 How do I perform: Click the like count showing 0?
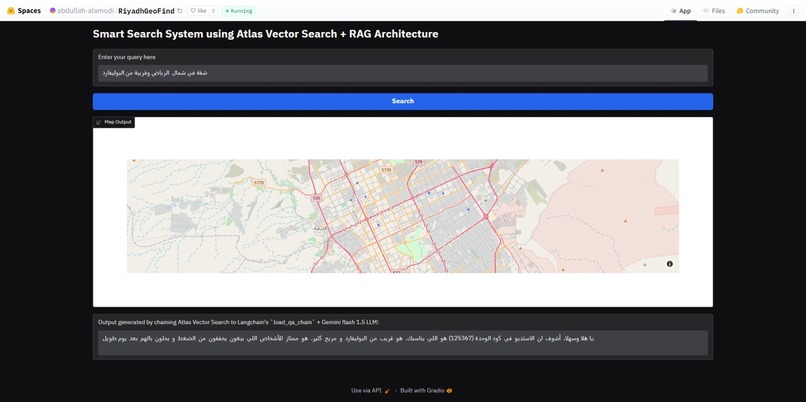tap(213, 11)
